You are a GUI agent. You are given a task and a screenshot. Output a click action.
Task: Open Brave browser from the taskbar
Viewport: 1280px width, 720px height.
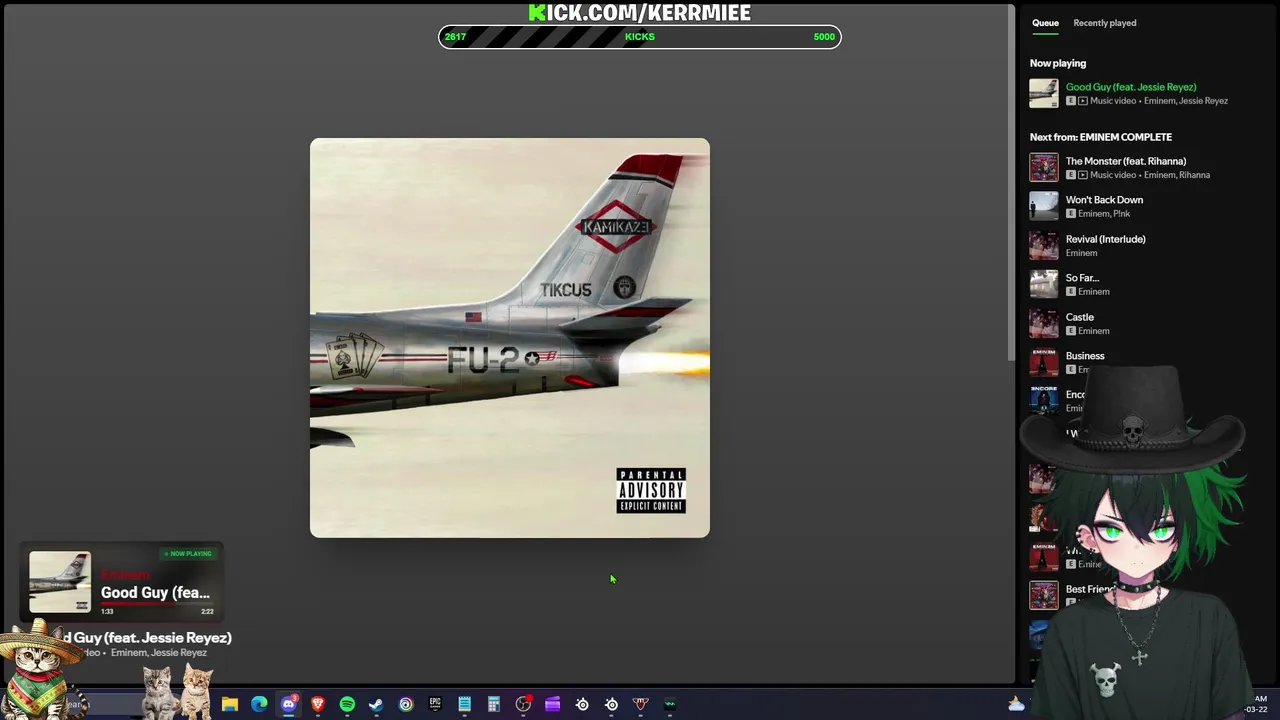point(318,705)
